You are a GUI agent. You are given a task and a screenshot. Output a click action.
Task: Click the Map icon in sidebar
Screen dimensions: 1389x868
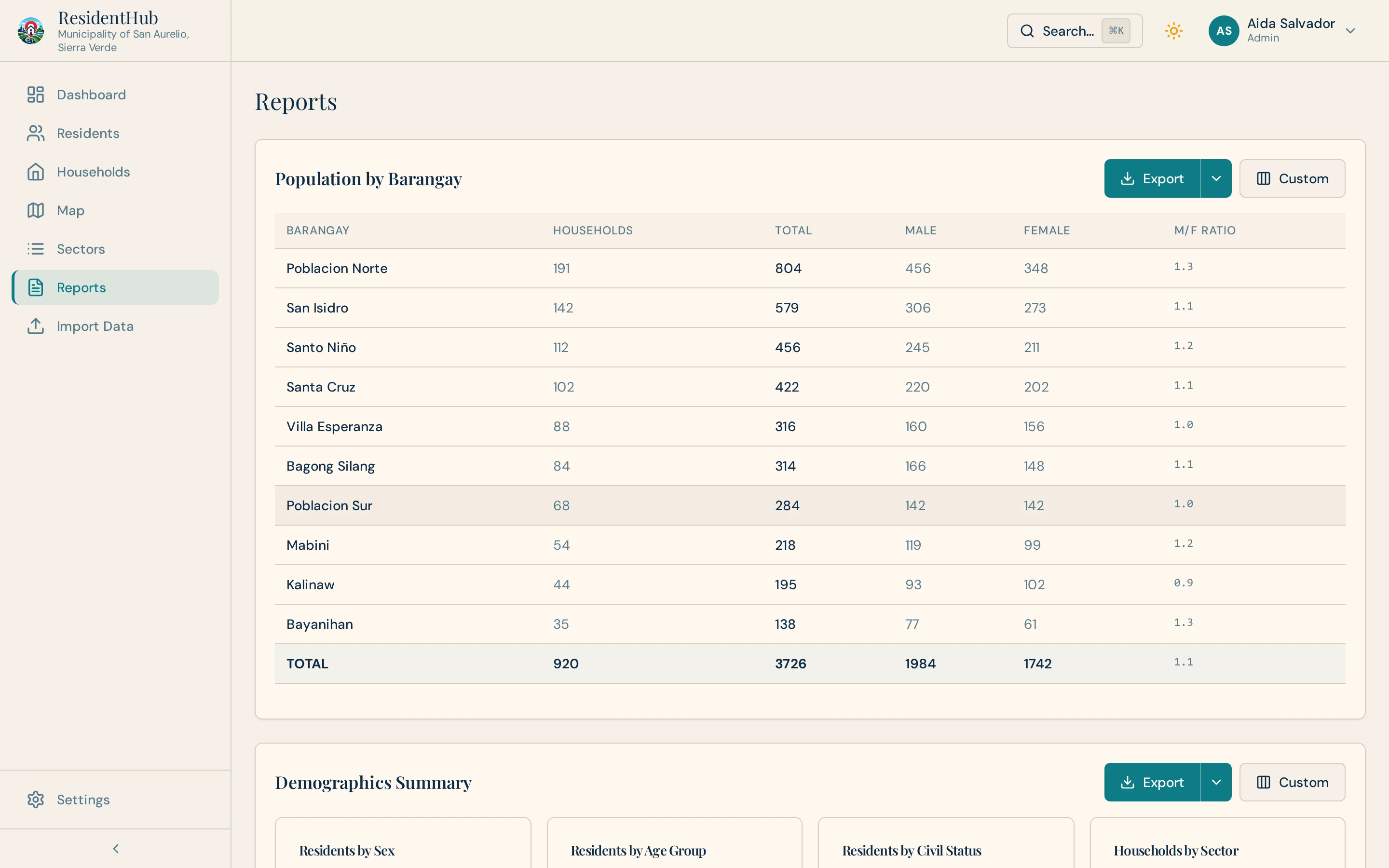pos(36,210)
